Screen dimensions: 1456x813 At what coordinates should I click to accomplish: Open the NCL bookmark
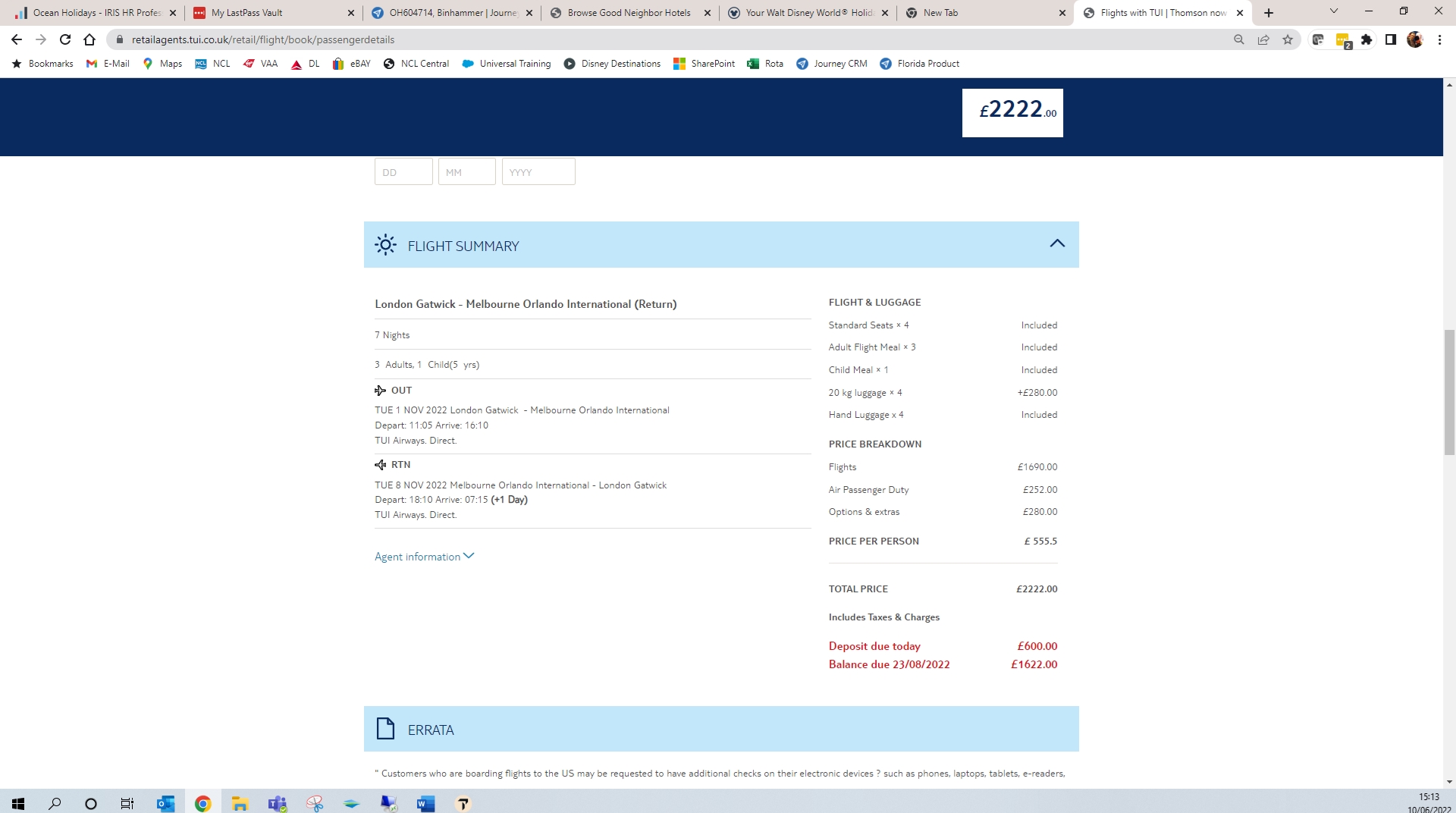tap(212, 64)
